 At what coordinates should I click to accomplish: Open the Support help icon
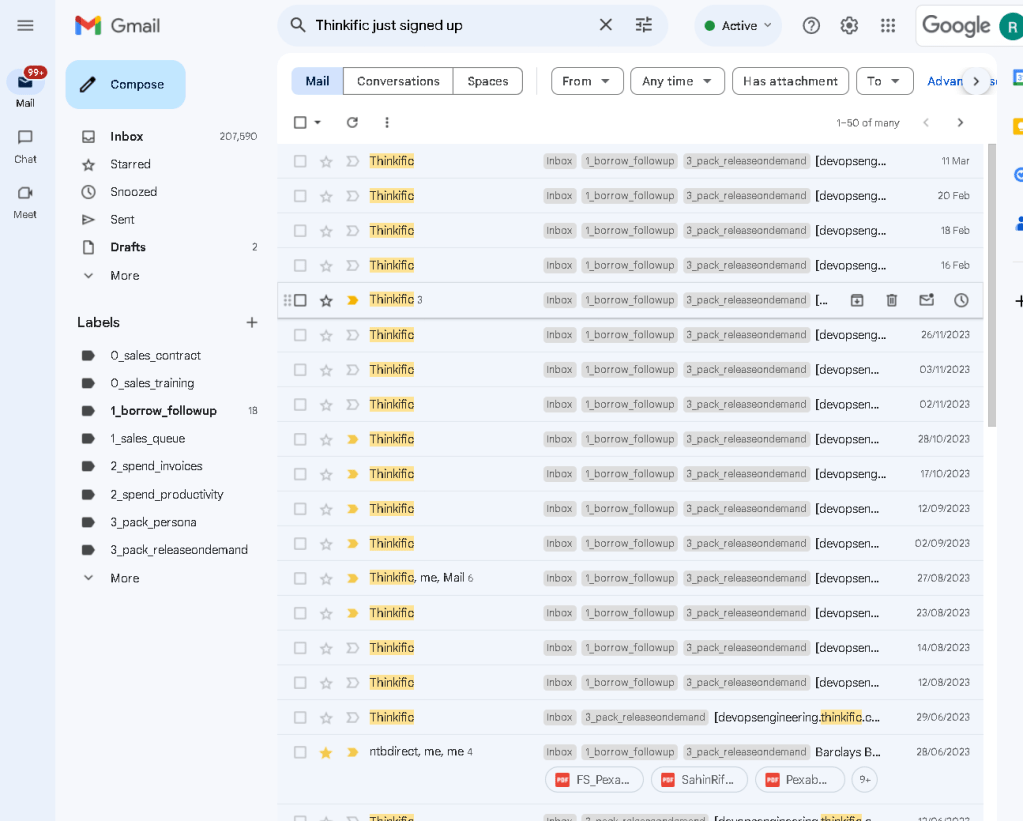pyautogui.click(x=811, y=25)
